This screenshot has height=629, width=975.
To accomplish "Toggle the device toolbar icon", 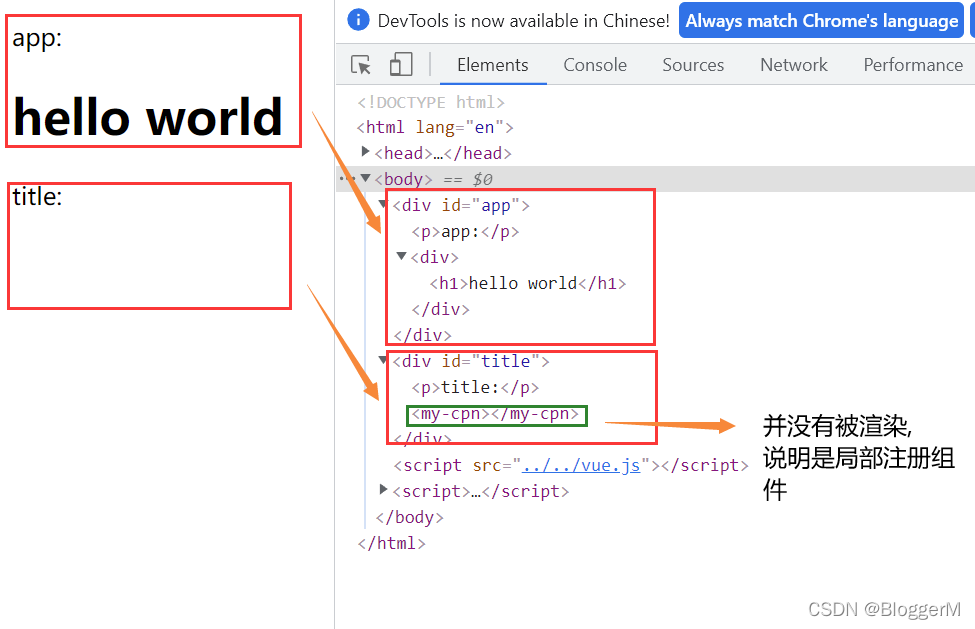I will 401,65.
